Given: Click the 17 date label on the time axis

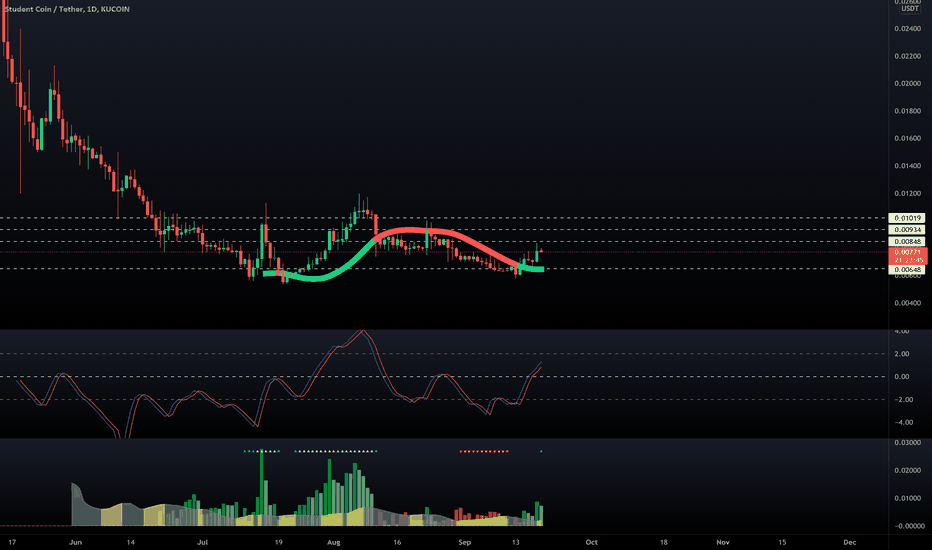Looking at the screenshot, I should (12, 542).
